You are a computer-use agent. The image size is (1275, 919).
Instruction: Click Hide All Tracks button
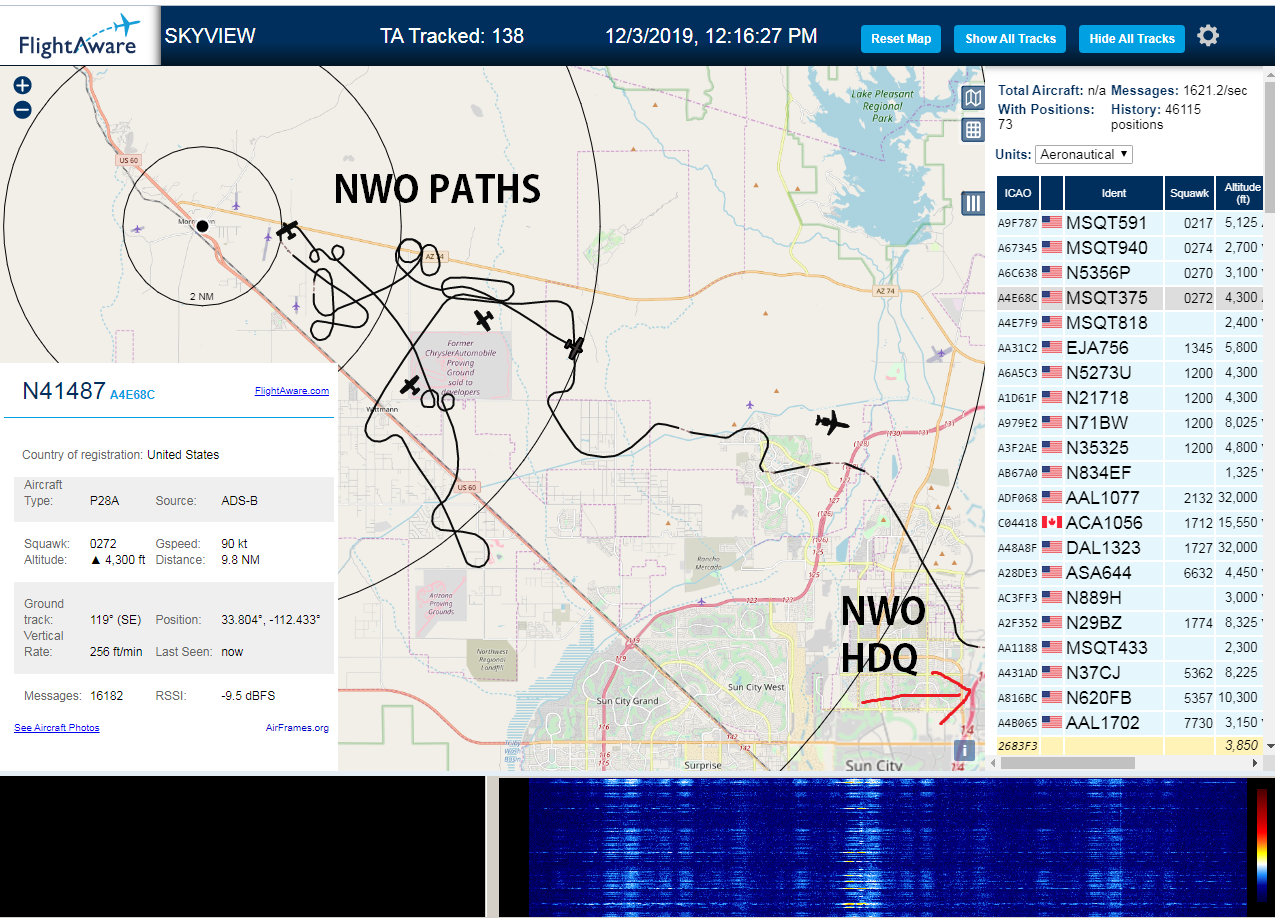coord(1132,39)
